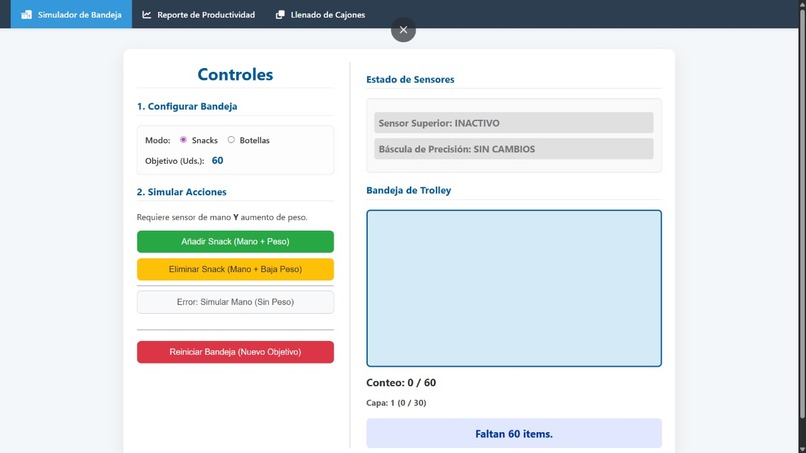Click the Sensor Superior: INACTIVO status
Screen dimensions: 806x453
click(x=514, y=123)
